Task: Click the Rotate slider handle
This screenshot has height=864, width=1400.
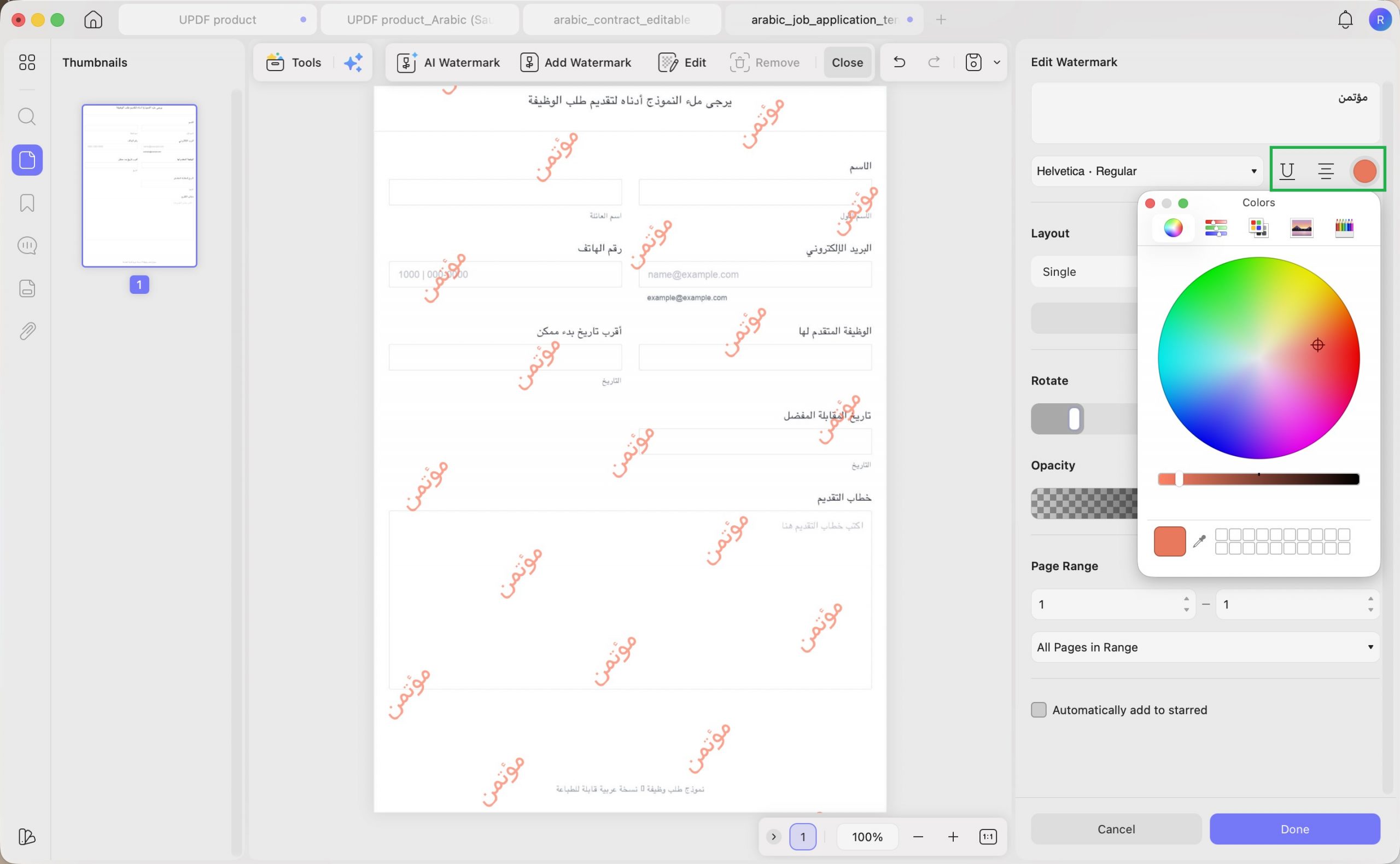Action: [x=1074, y=418]
